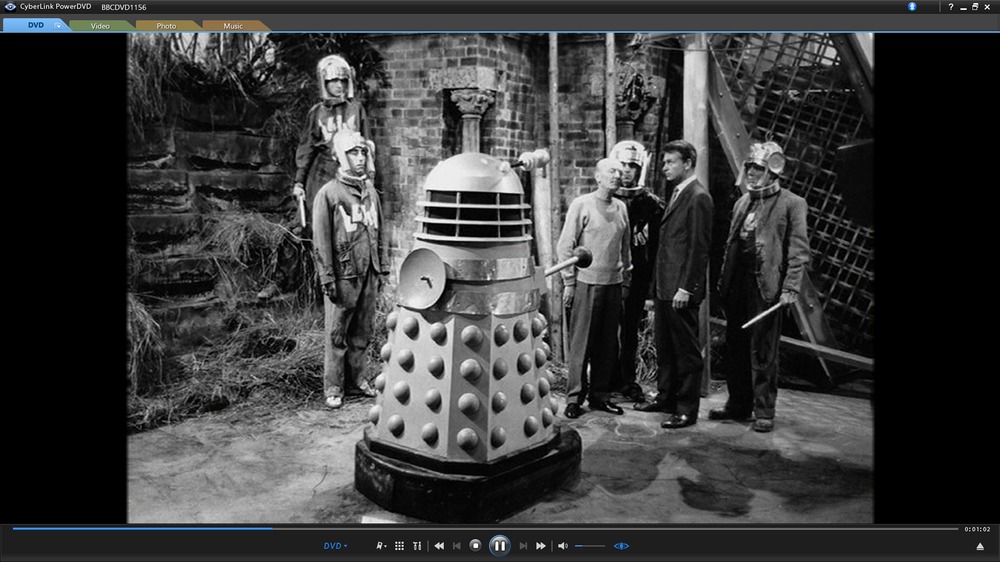Toggle the TrueTheater eye effect

point(621,546)
